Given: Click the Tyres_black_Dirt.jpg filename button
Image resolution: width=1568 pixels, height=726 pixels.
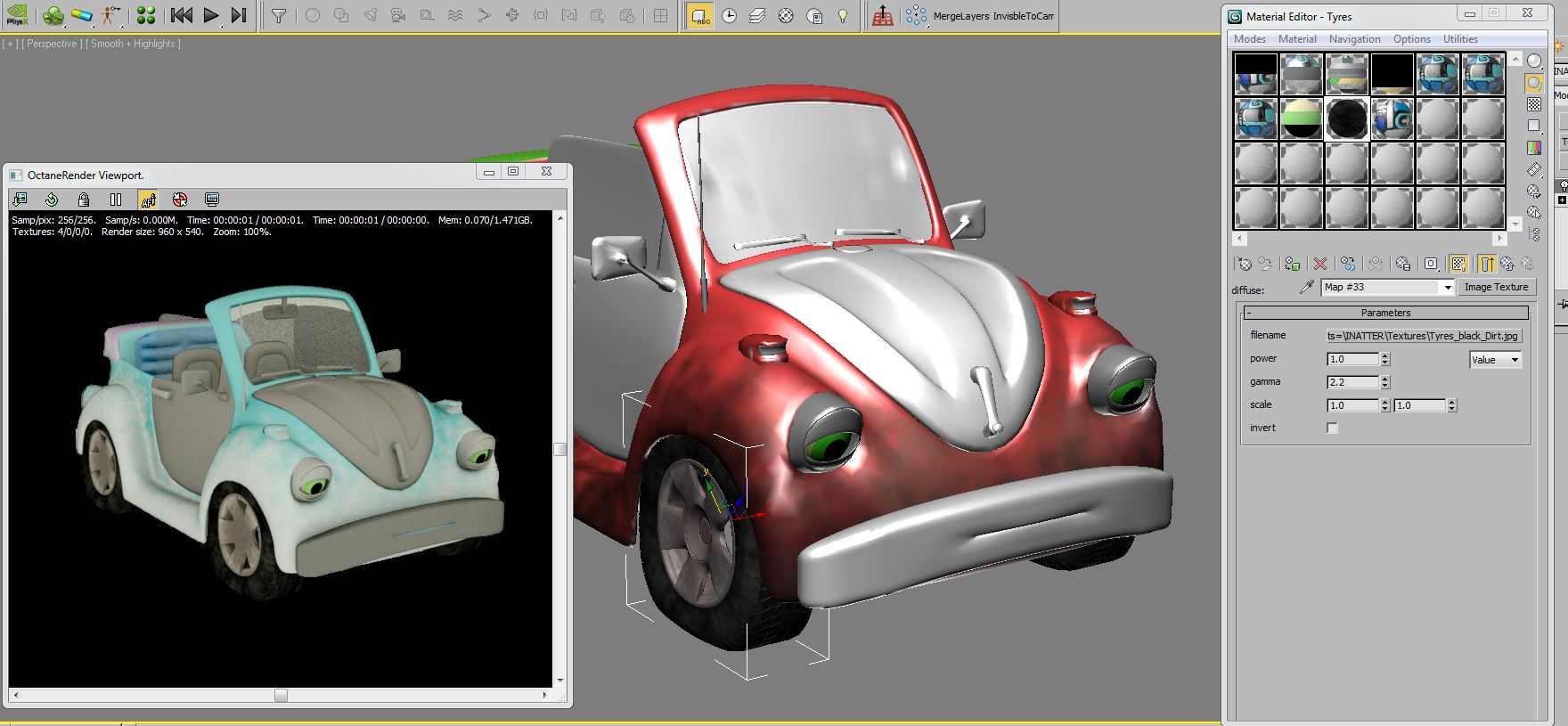Looking at the screenshot, I should pos(1423,336).
